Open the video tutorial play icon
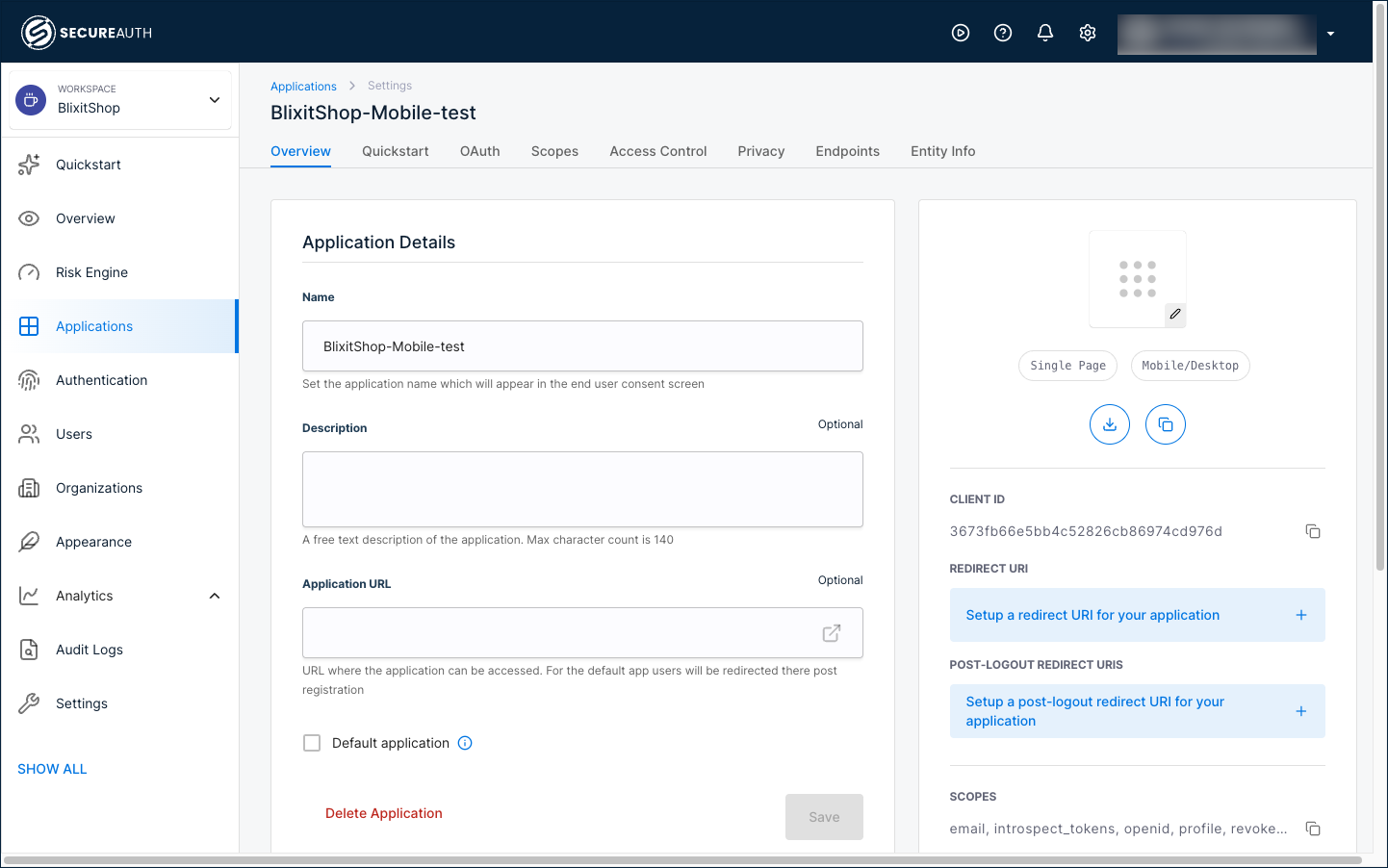Viewport: 1388px width, 868px height. (961, 33)
